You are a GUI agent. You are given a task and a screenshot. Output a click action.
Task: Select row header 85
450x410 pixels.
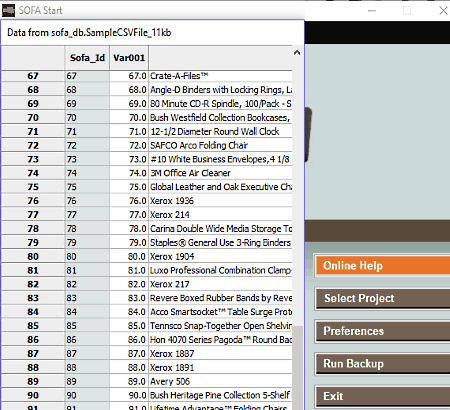coord(33,326)
